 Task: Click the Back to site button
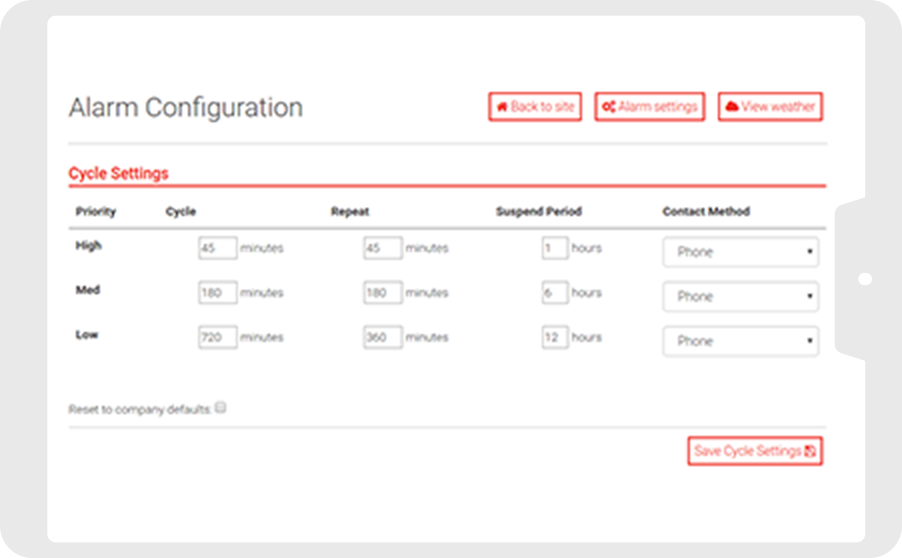click(535, 106)
